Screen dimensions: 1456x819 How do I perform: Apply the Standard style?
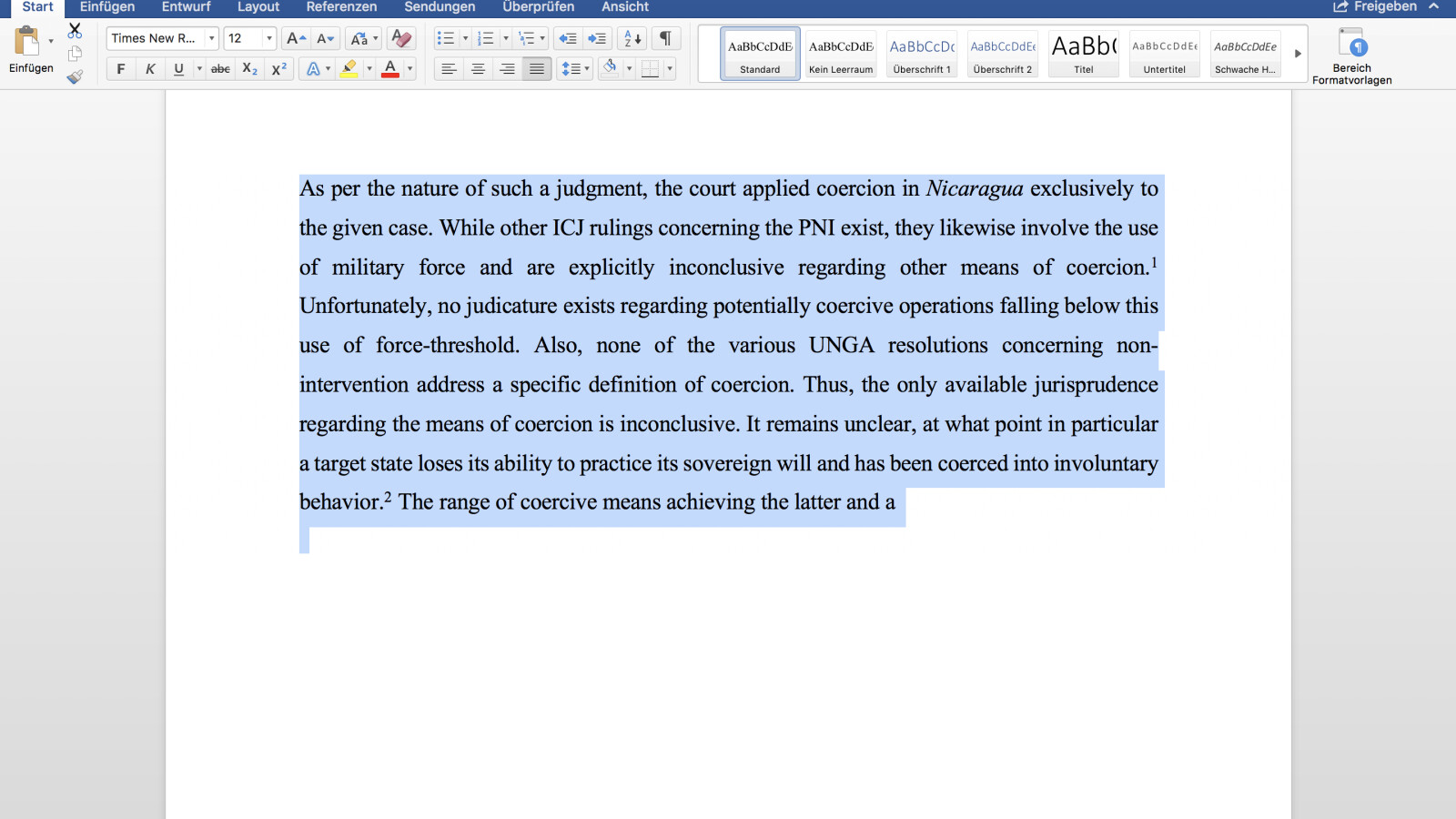coord(760,54)
